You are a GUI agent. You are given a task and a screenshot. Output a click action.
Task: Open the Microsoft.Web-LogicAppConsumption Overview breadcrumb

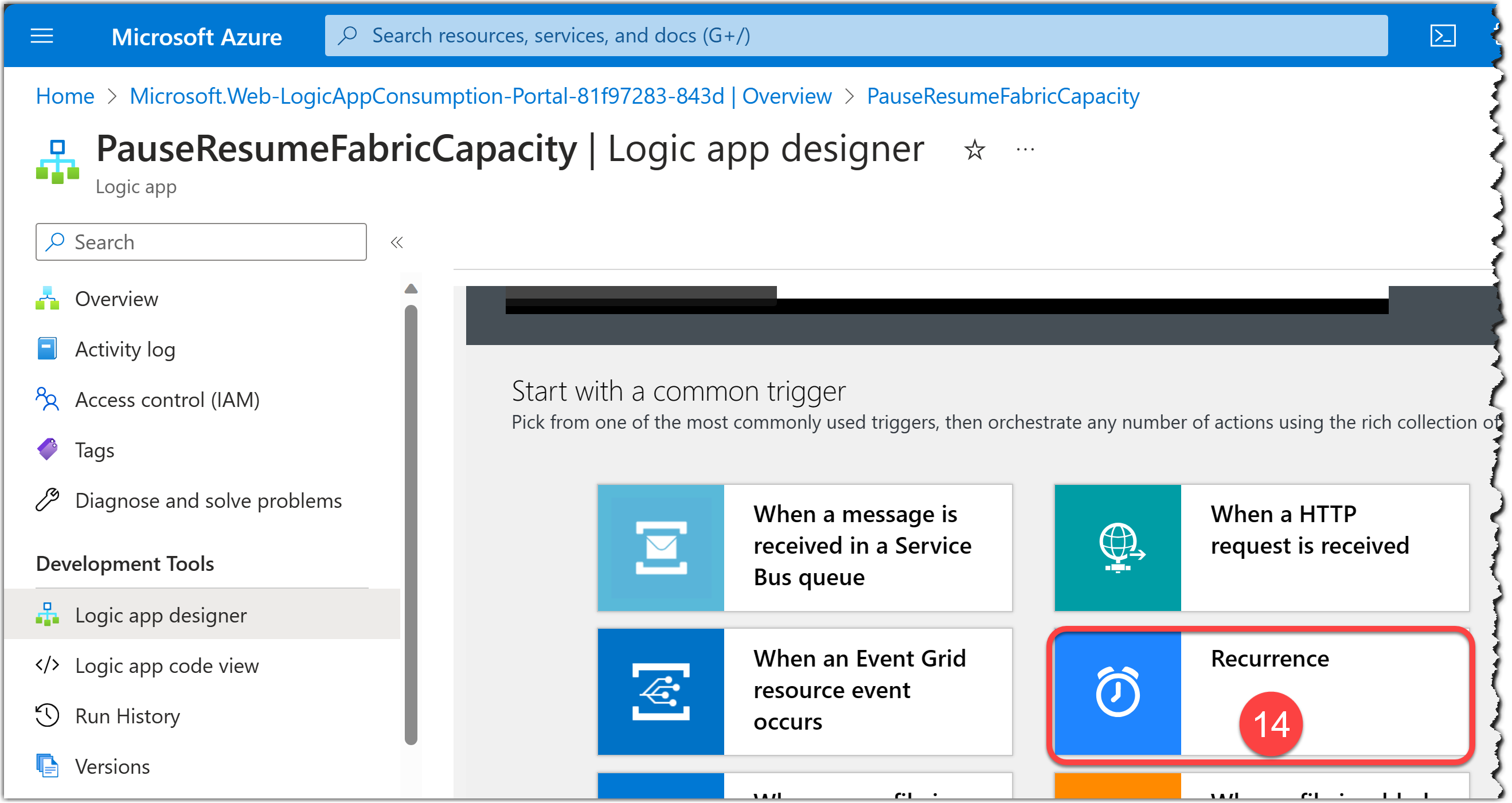pos(480,96)
